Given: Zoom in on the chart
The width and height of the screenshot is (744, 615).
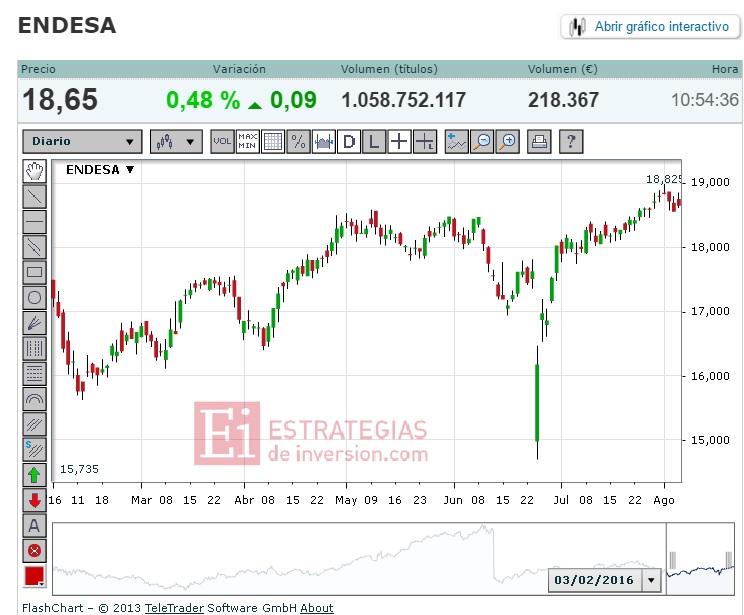Looking at the screenshot, I should point(507,141).
